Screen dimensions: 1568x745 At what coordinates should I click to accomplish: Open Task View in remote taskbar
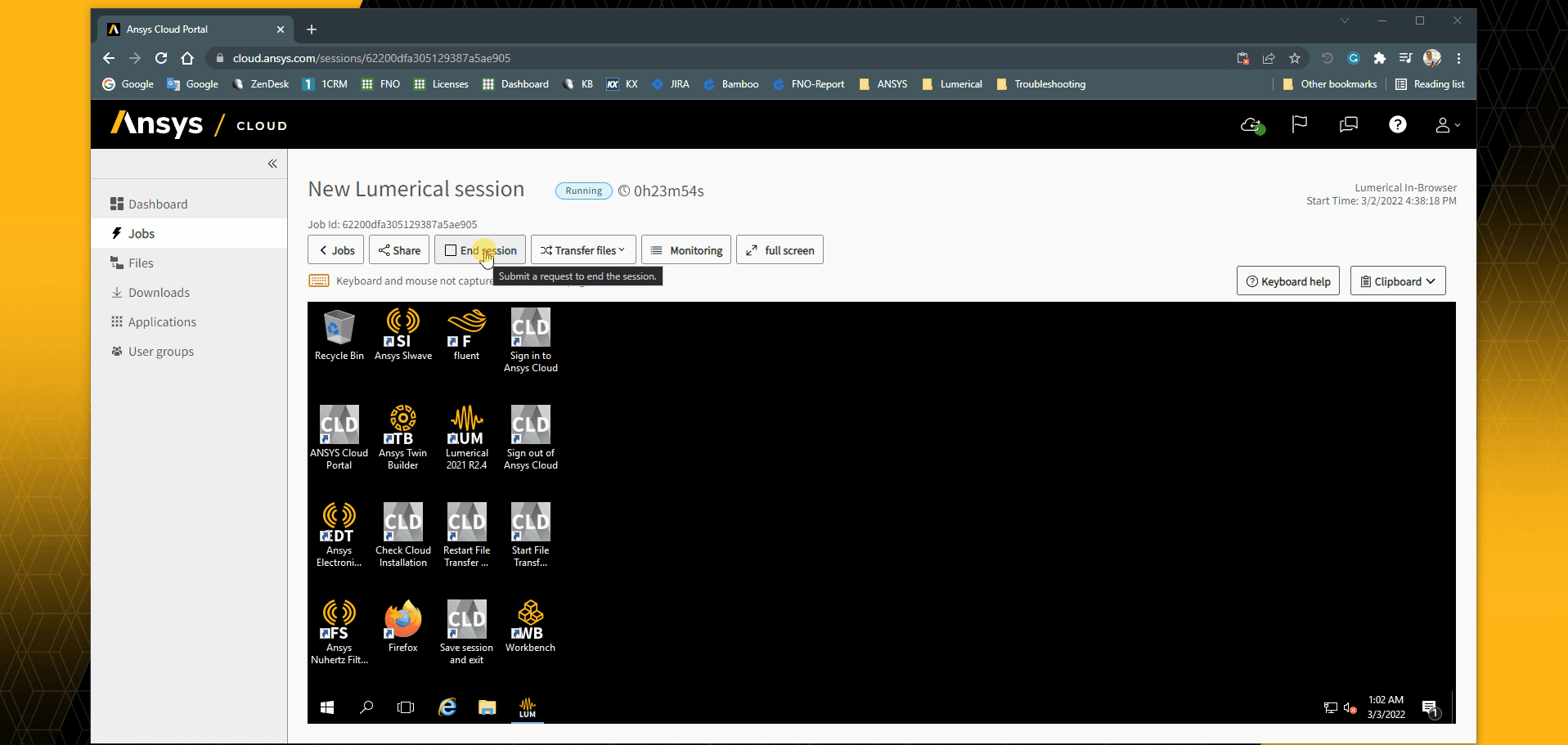tap(406, 707)
